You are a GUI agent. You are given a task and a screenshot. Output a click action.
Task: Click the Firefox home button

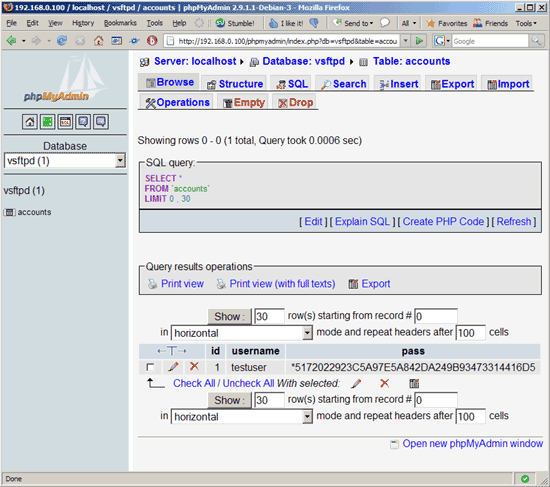coord(99,41)
